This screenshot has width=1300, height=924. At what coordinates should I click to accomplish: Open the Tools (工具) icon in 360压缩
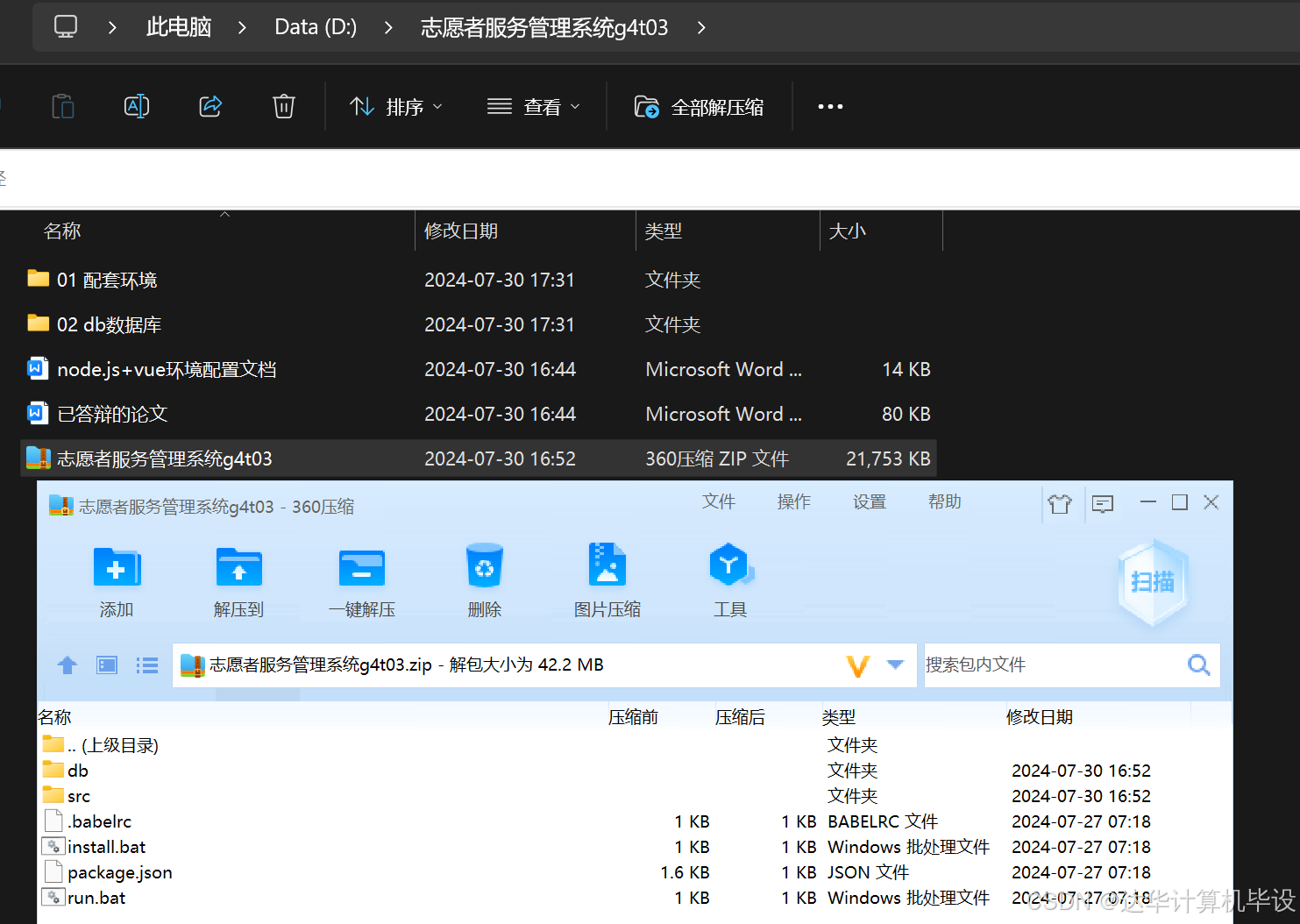click(x=730, y=565)
